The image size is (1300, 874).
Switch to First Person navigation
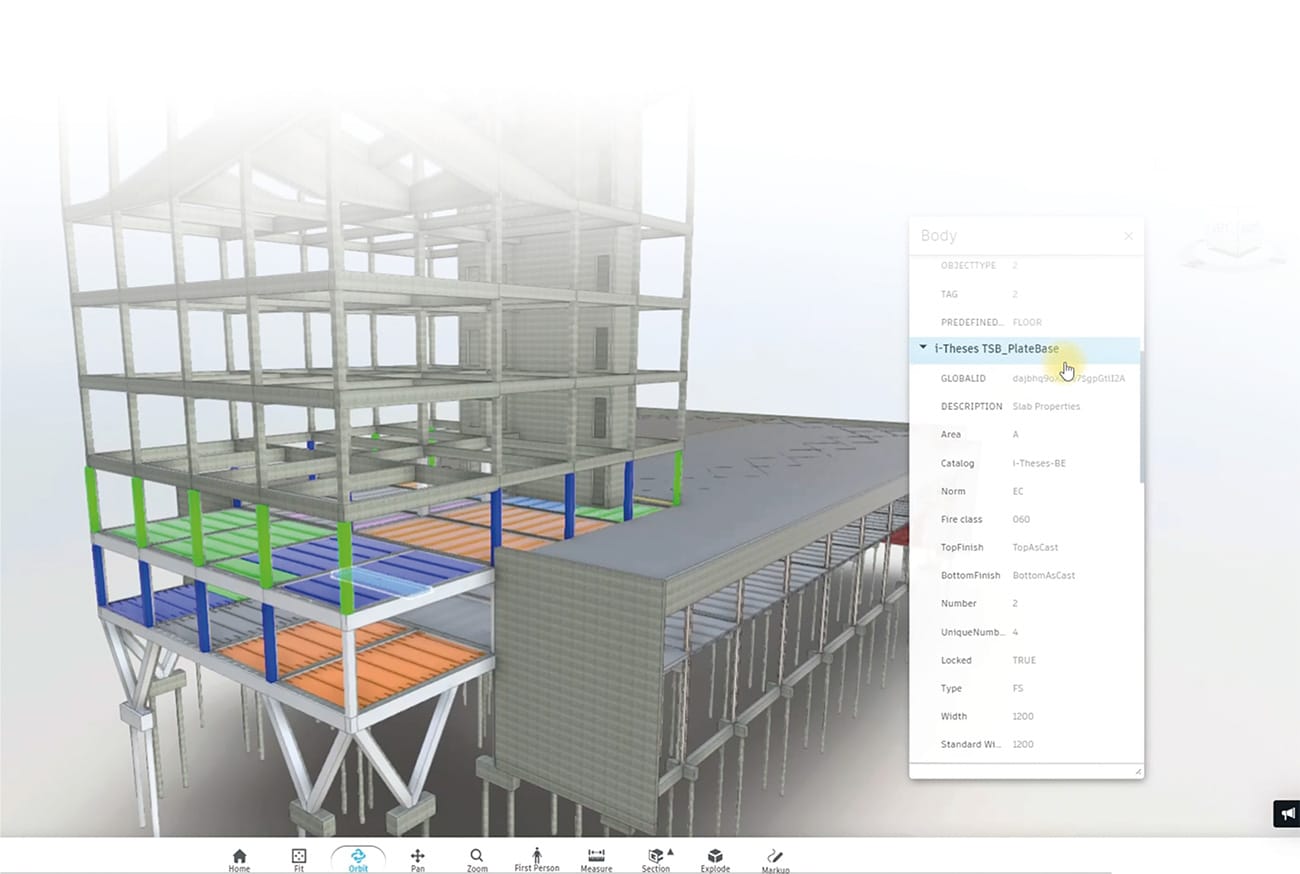(537, 860)
